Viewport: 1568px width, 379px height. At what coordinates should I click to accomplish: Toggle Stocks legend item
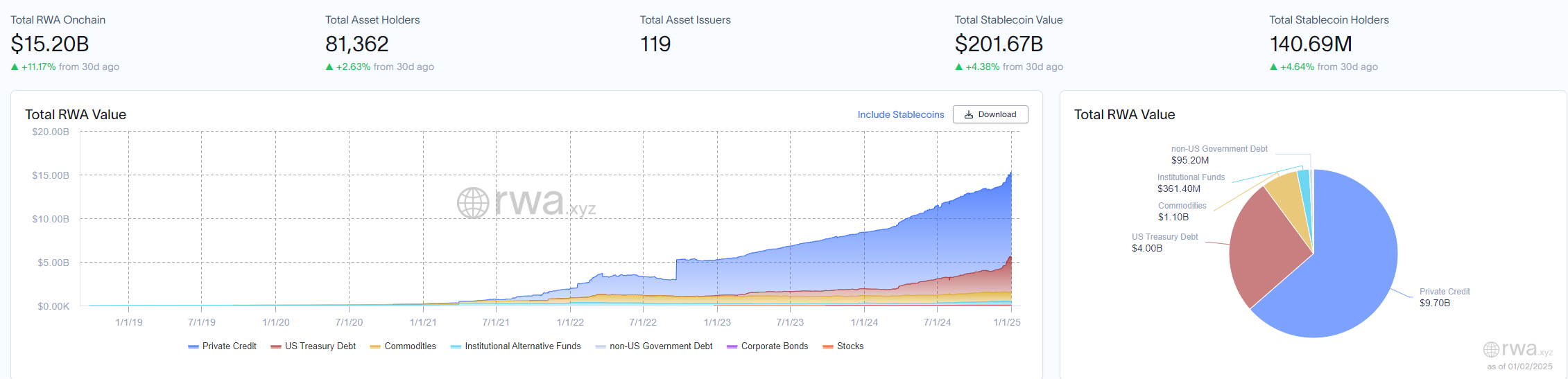tap(843, 346)
